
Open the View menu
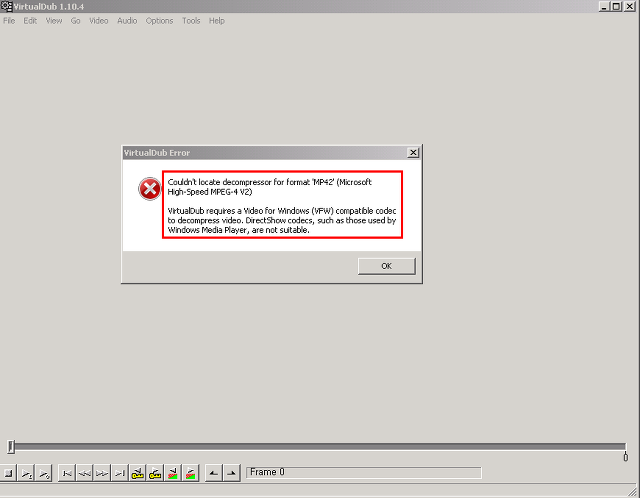tap(54, 20)
